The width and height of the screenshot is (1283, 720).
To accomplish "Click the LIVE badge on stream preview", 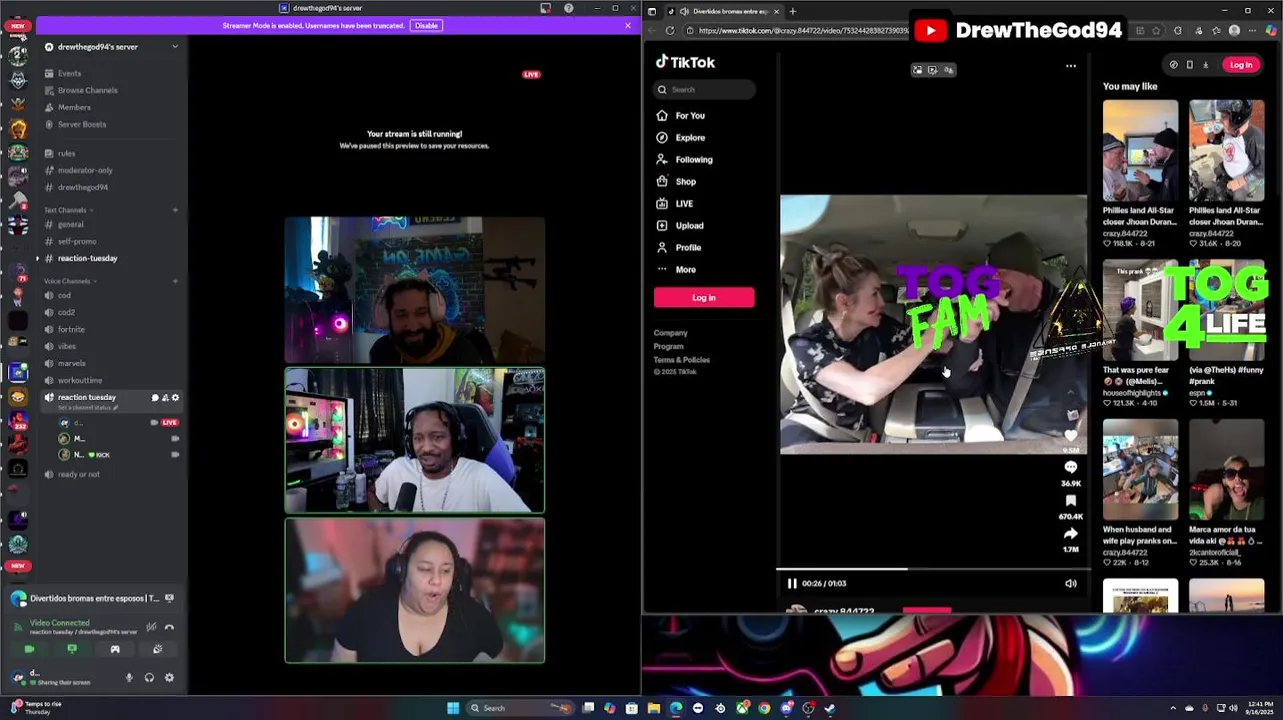I will click(531, 74).
